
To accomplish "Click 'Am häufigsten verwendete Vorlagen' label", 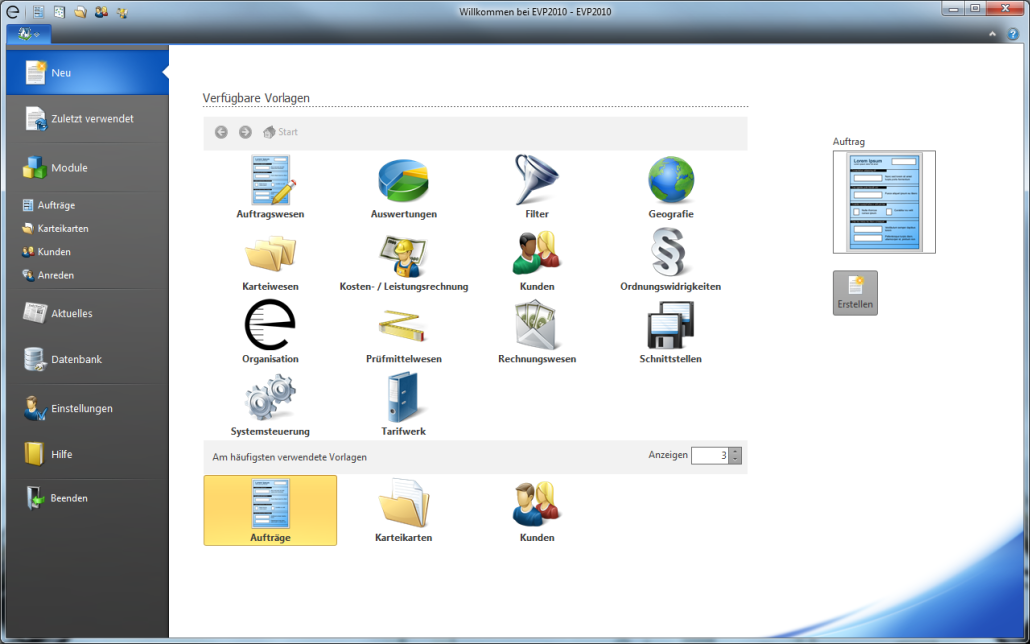I will point(290,457).
